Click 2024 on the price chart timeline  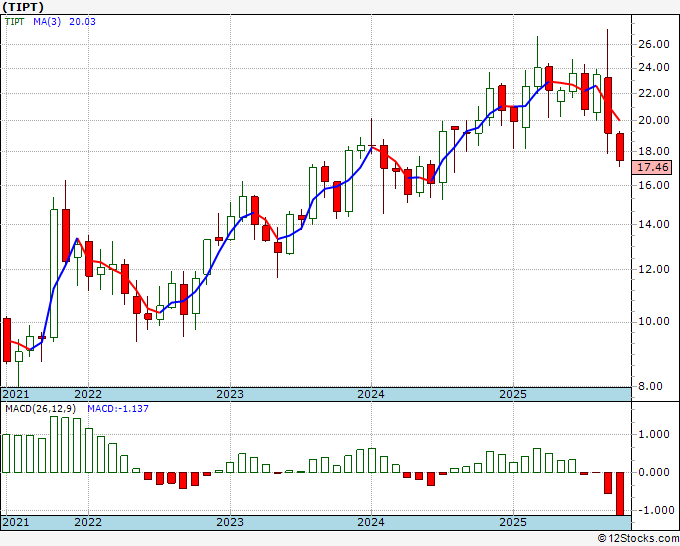pyautogui.click(x=371, y=394)
